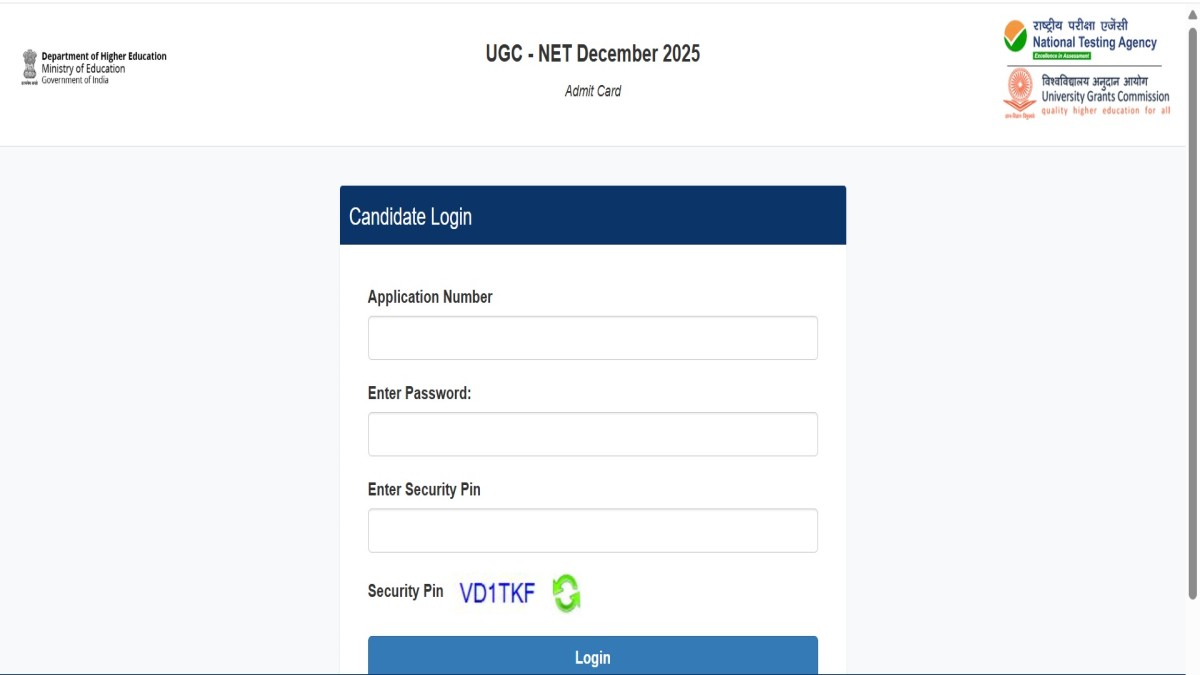
Task: Click the National Testing Agency checkmark logo
Action: point(1015,37)
